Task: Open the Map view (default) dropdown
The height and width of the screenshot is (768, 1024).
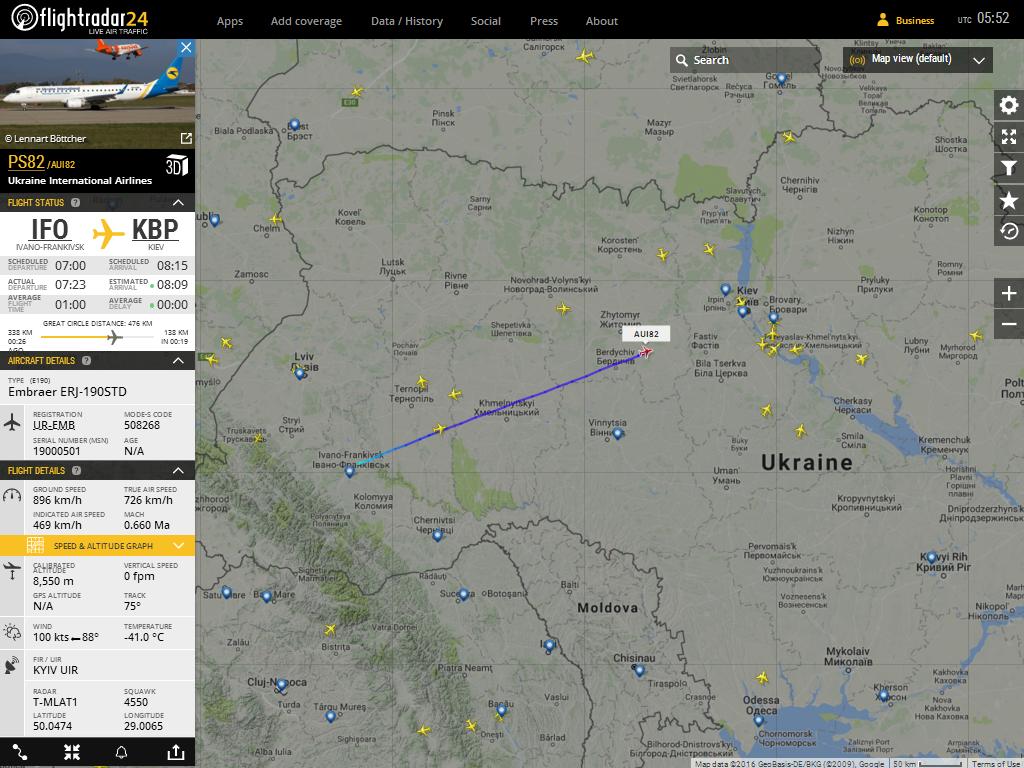Action: (x=918, y=59)
